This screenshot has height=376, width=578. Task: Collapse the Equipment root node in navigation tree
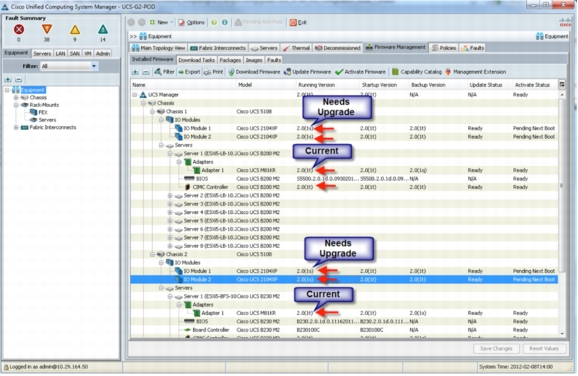[x=7, y=90]
